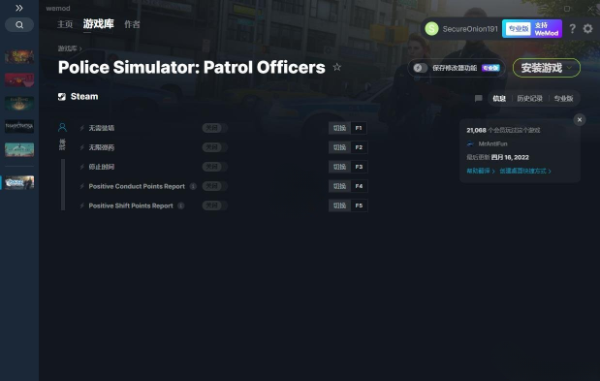Open the sidebar search icon
The image size is (600, 381).
(19, 25)
